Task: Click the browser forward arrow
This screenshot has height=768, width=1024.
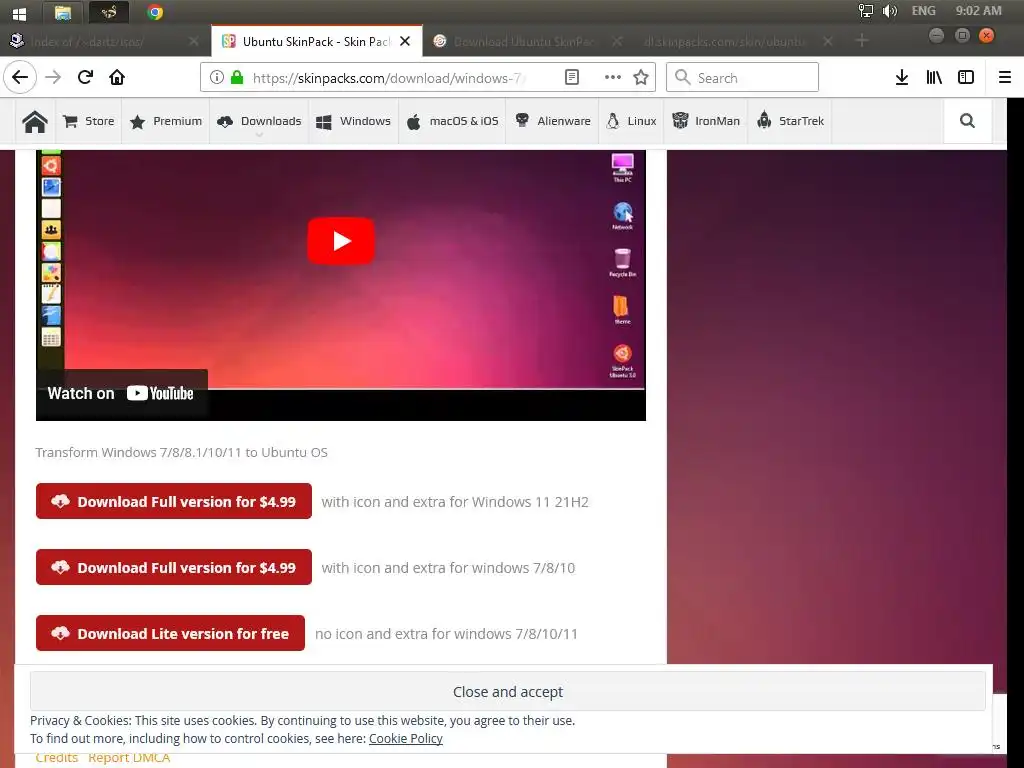Action: click(53, 77)
